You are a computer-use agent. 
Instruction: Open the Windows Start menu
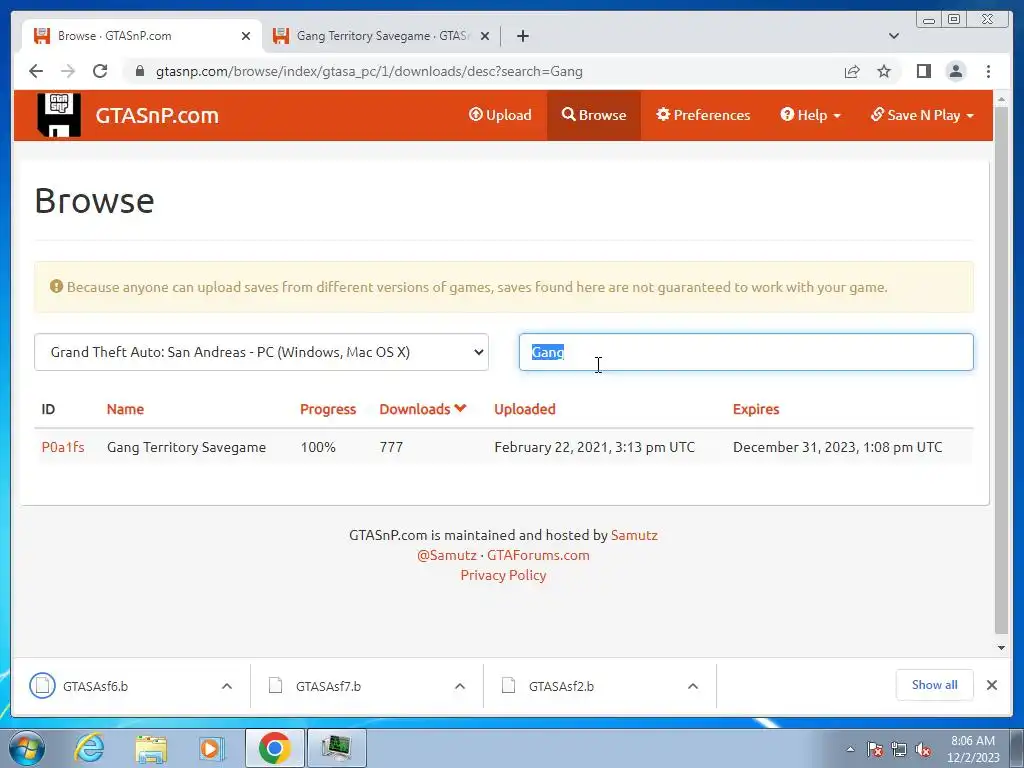coord(25,748)
